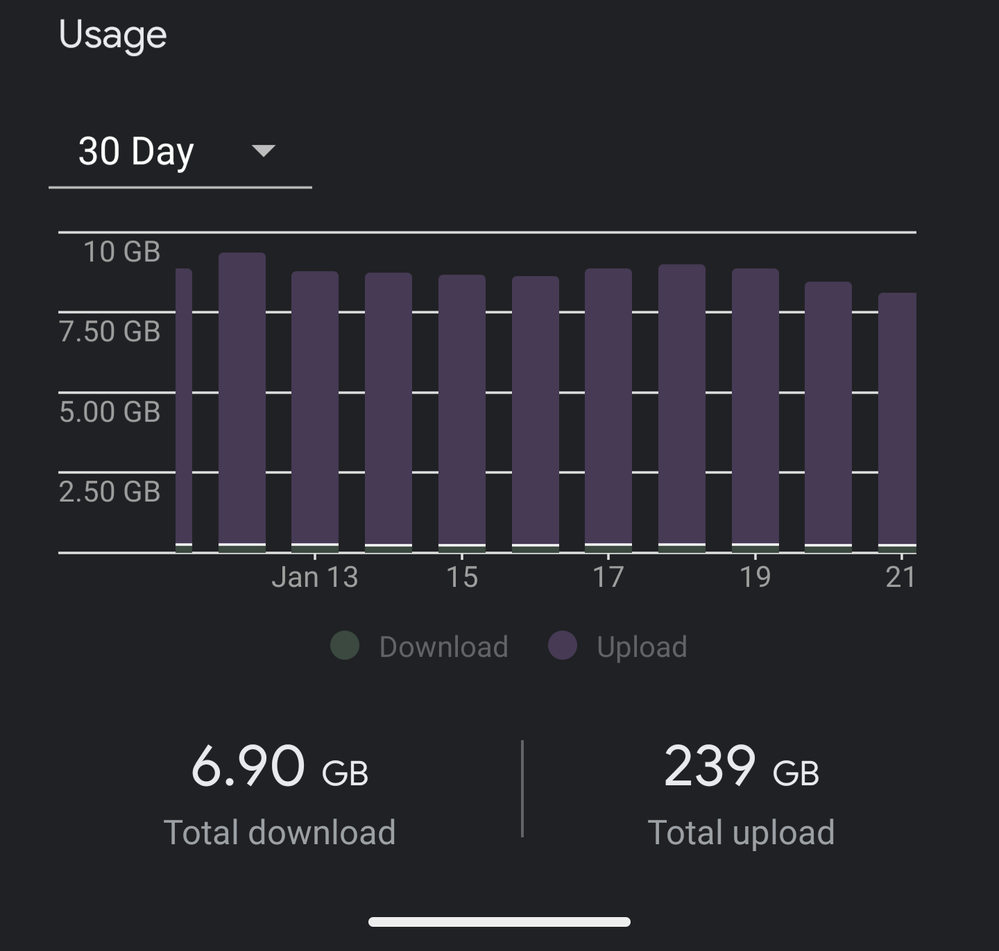999x951 pixels.
Task: Click the 19 axis date label
Action: pos(755,577)
